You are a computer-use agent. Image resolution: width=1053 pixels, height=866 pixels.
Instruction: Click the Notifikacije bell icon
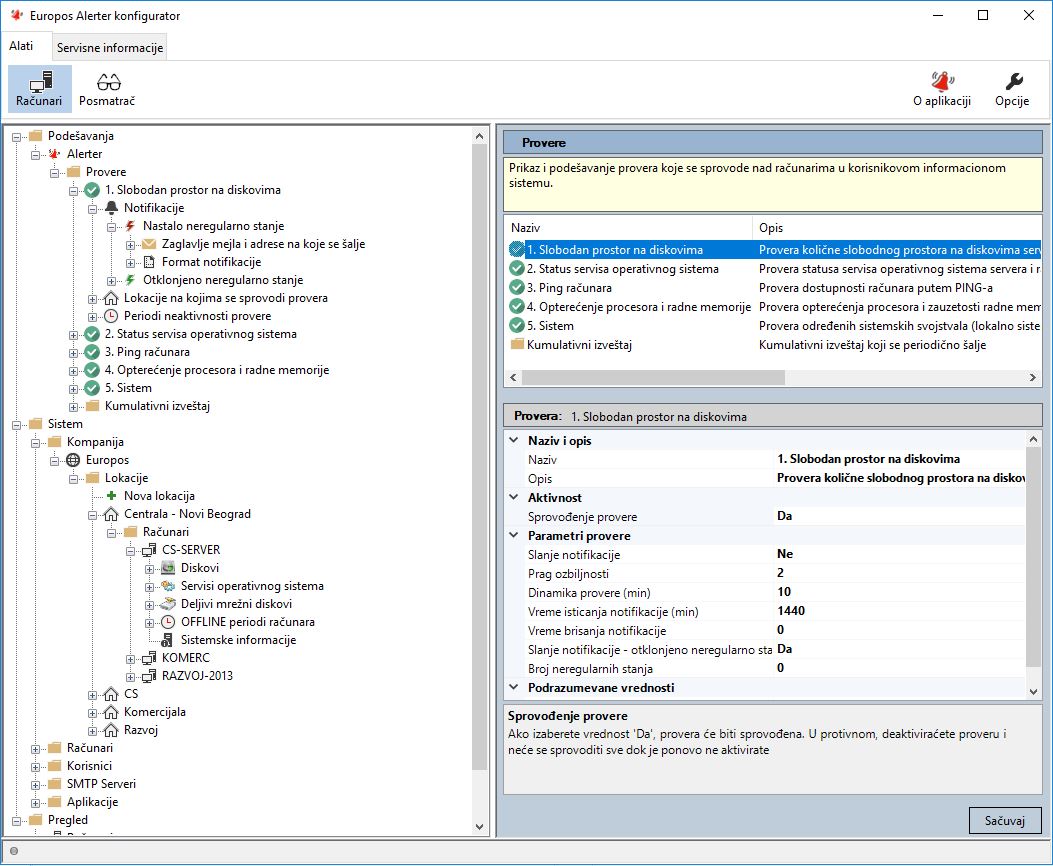(111, 208)
